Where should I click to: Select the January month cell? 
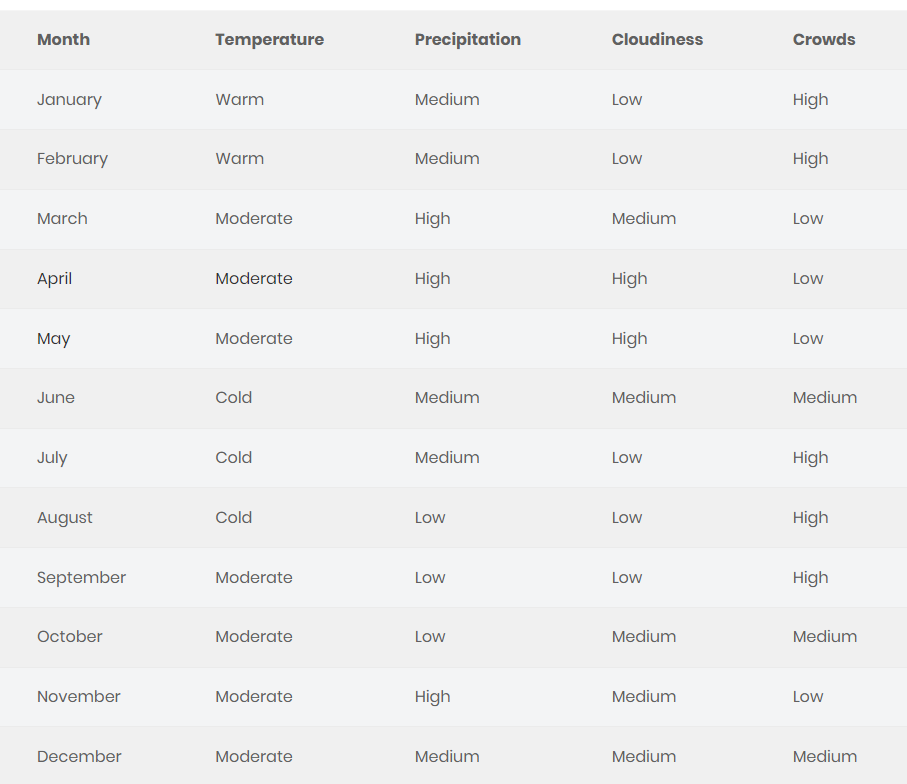(x=69, y=100)
